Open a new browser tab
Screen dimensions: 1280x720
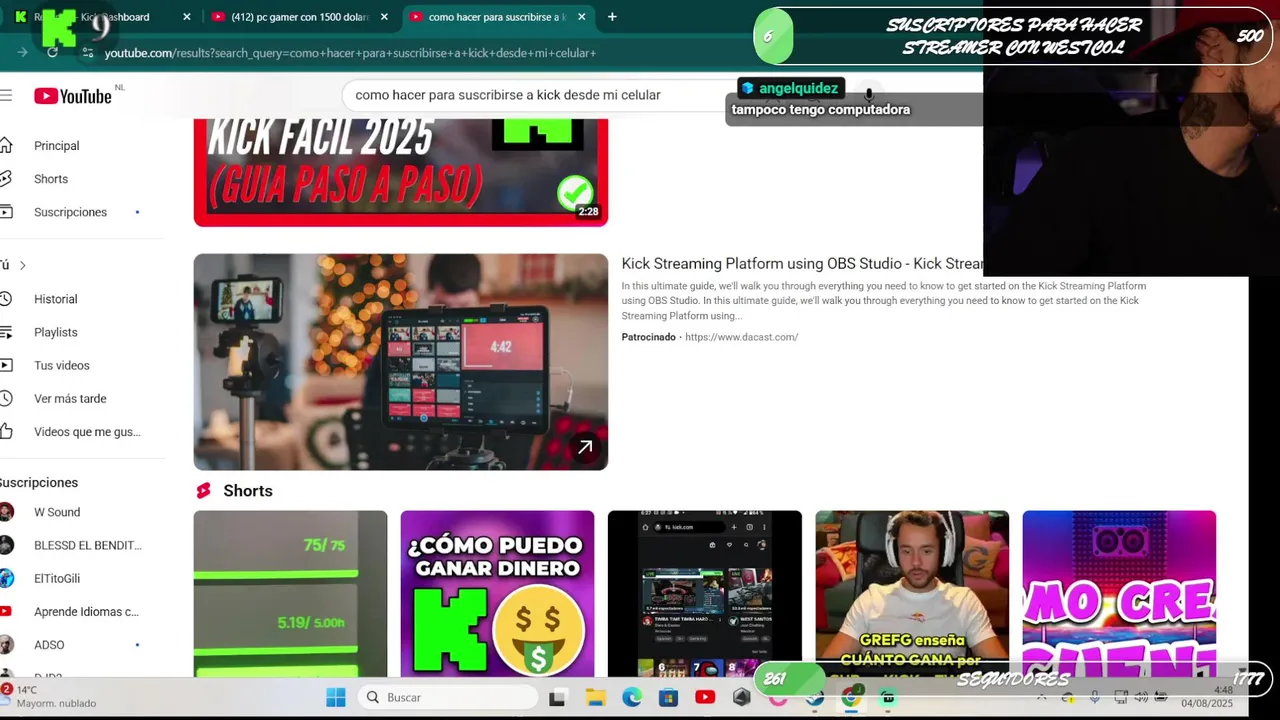612,17
